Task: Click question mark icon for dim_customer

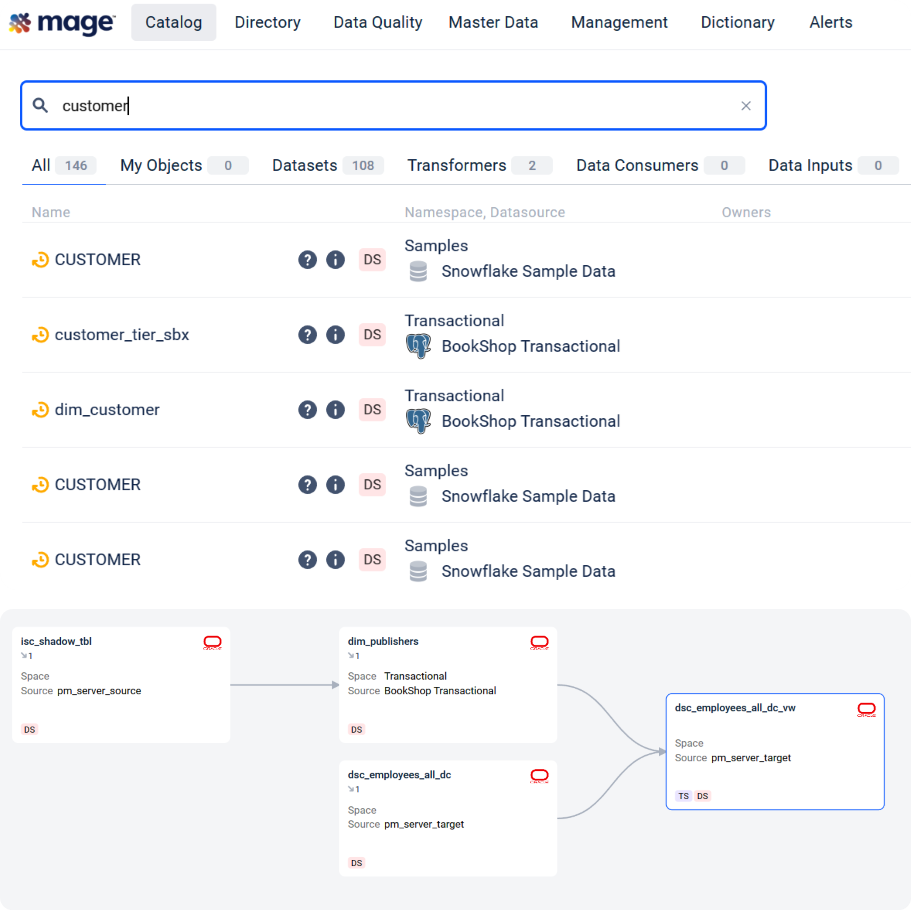Action: click(x=307, y=410)
